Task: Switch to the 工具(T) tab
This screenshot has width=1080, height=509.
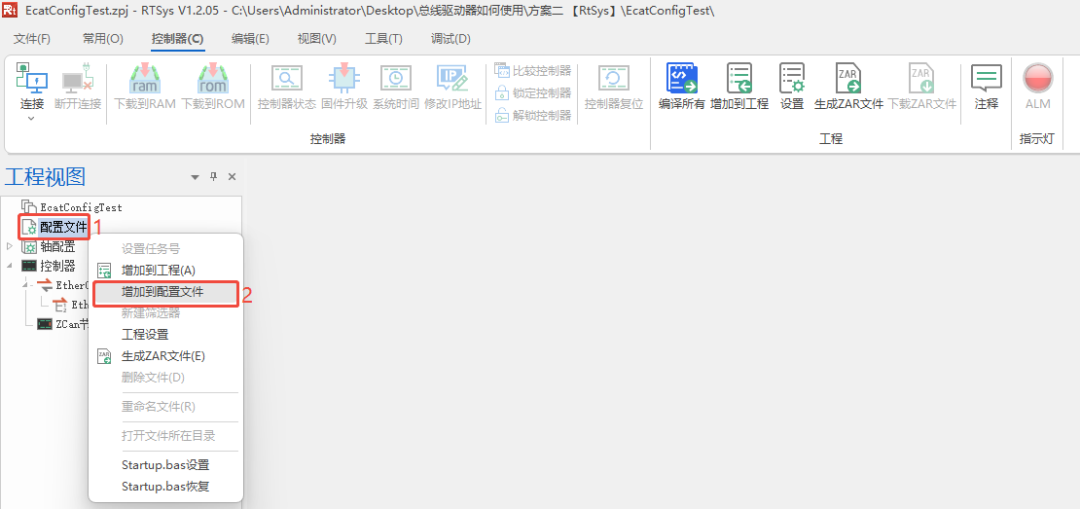Action: [x=384, y=39]
